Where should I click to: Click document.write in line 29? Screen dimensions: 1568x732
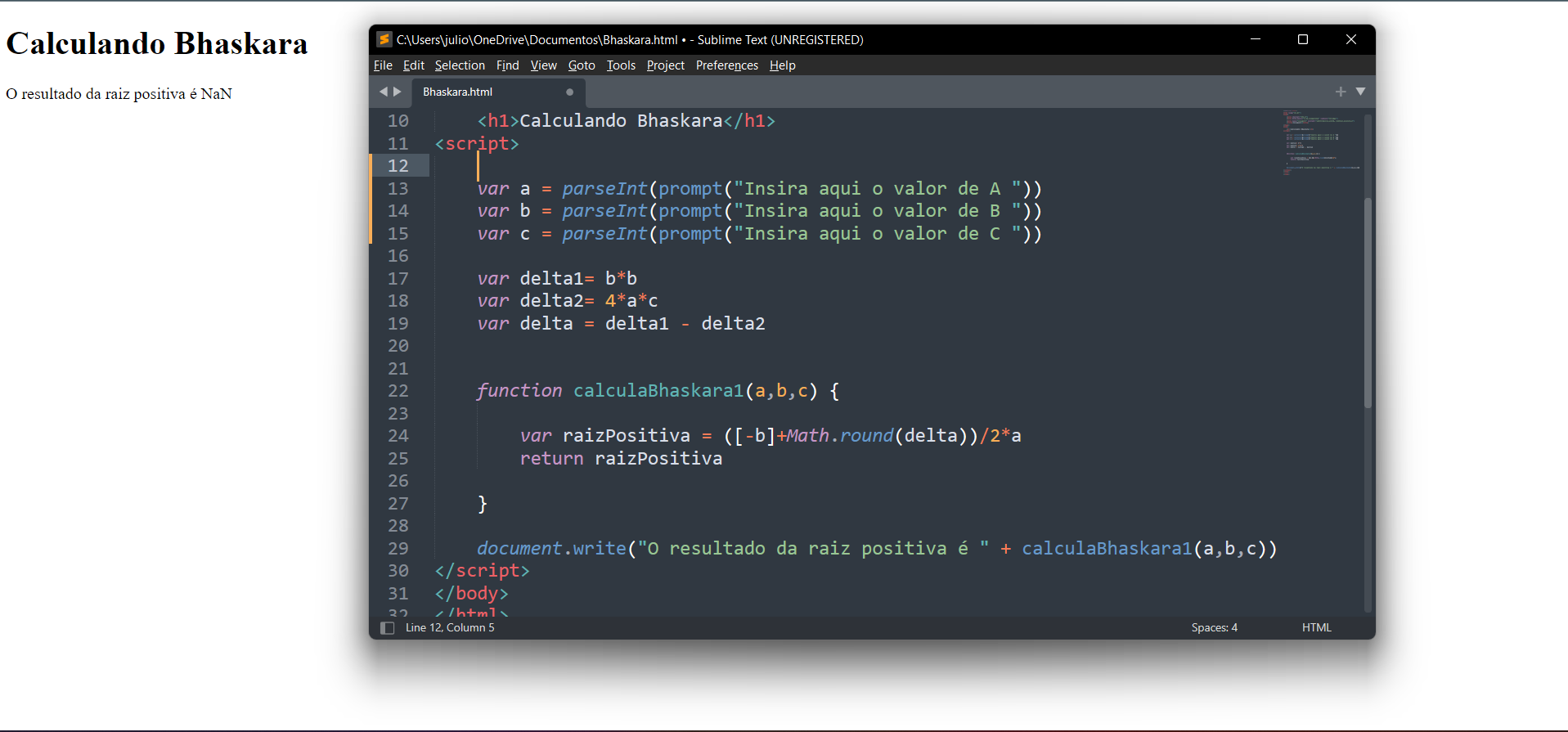click(x=551, y=549)
